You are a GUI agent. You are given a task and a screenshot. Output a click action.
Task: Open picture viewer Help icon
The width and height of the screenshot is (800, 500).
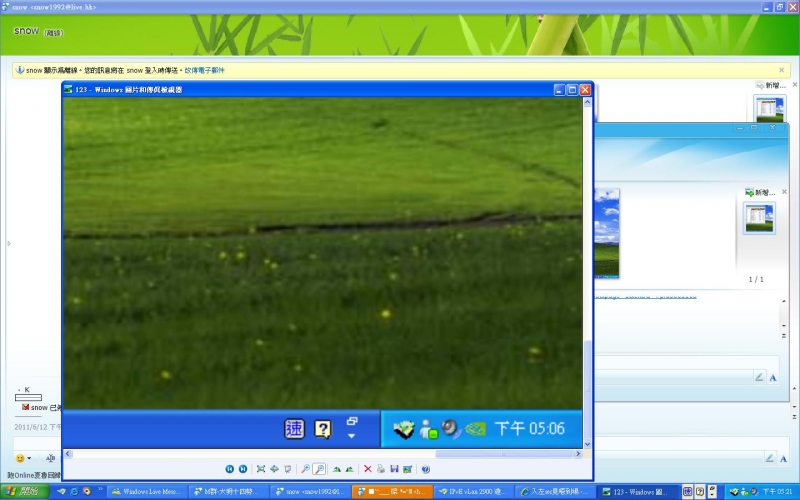425,469
